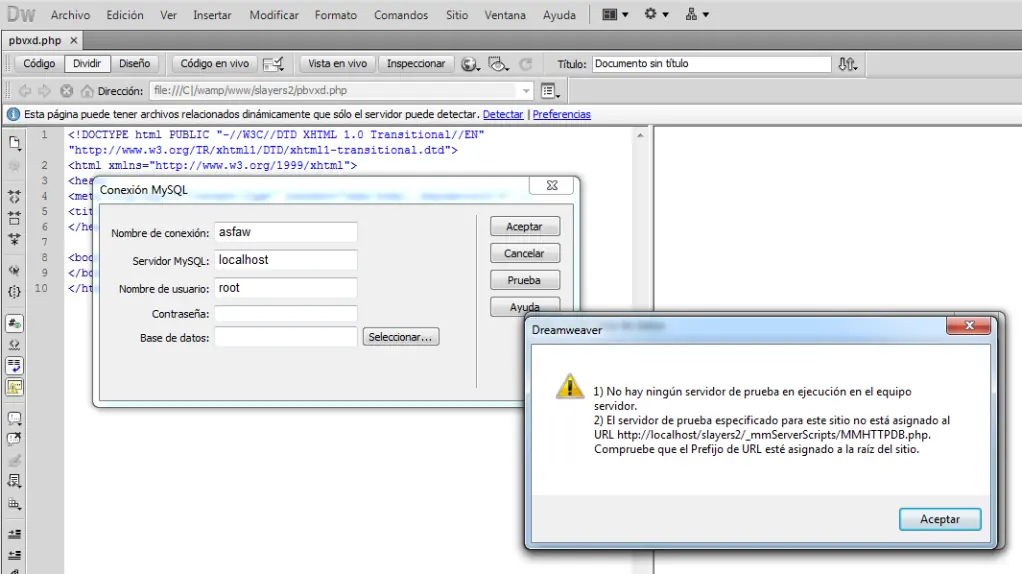The image size is (1022, 574).
Task: Toggle Vista en vivo mode
Action: tap(337, 63)
